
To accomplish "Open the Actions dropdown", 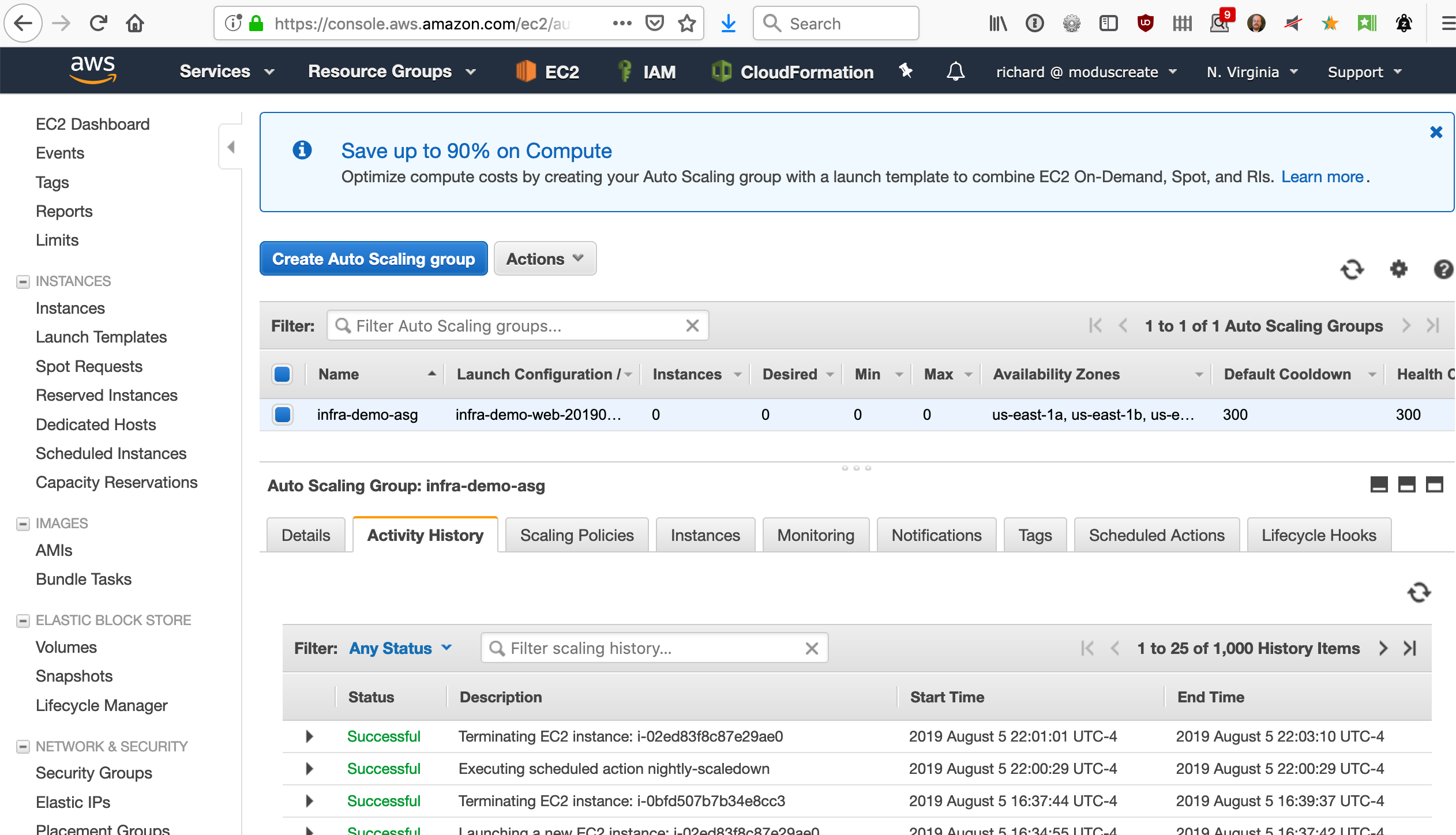I will pos(545,259).
